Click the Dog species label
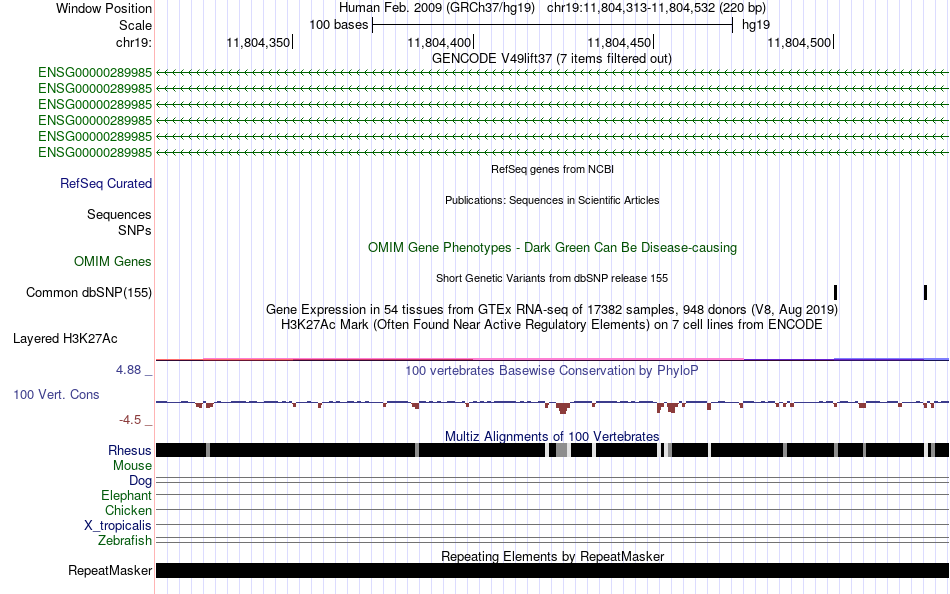 tap(140, 481)
